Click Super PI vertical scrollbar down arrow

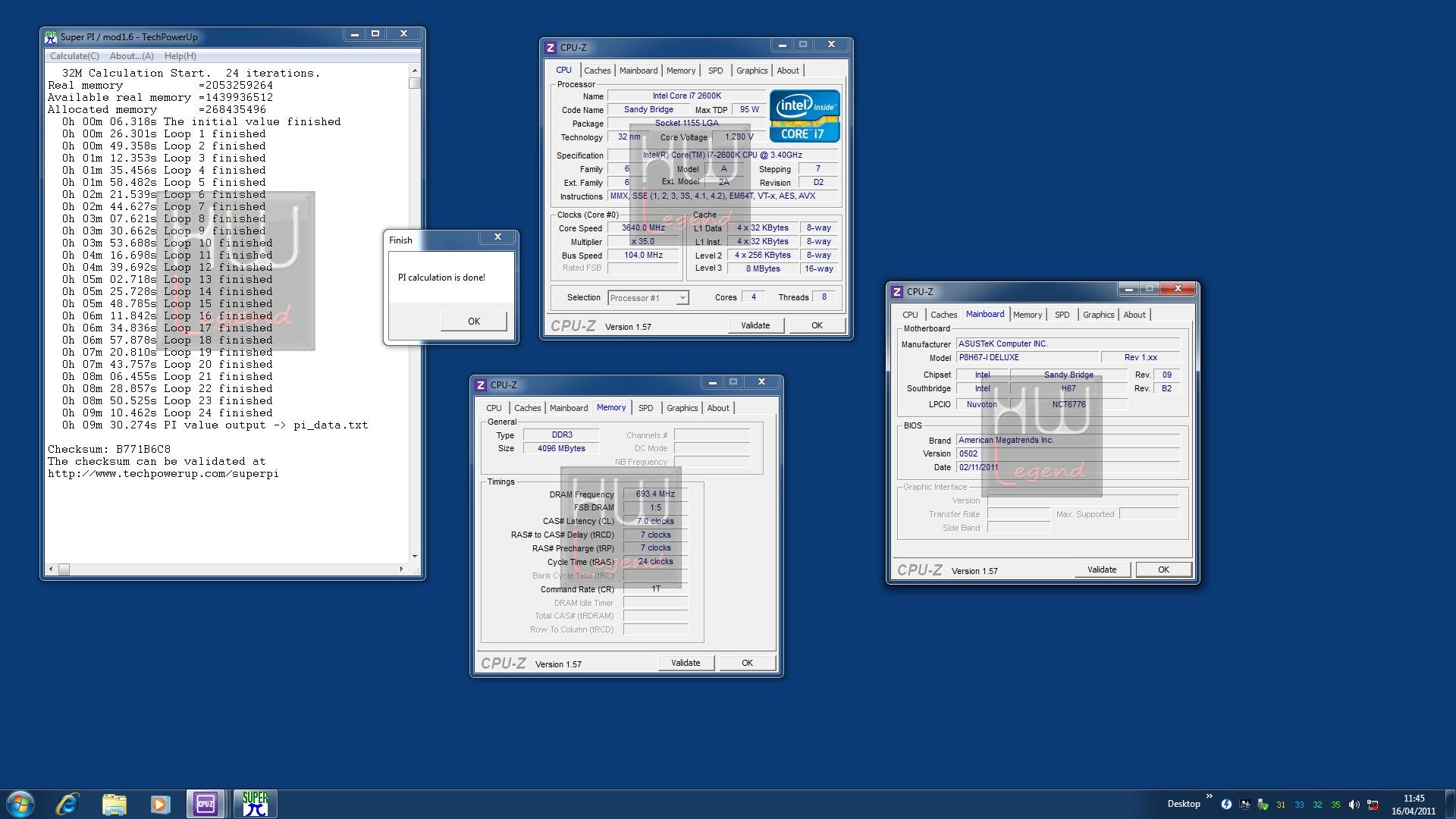pyautogui.click(x=415, y=557)
